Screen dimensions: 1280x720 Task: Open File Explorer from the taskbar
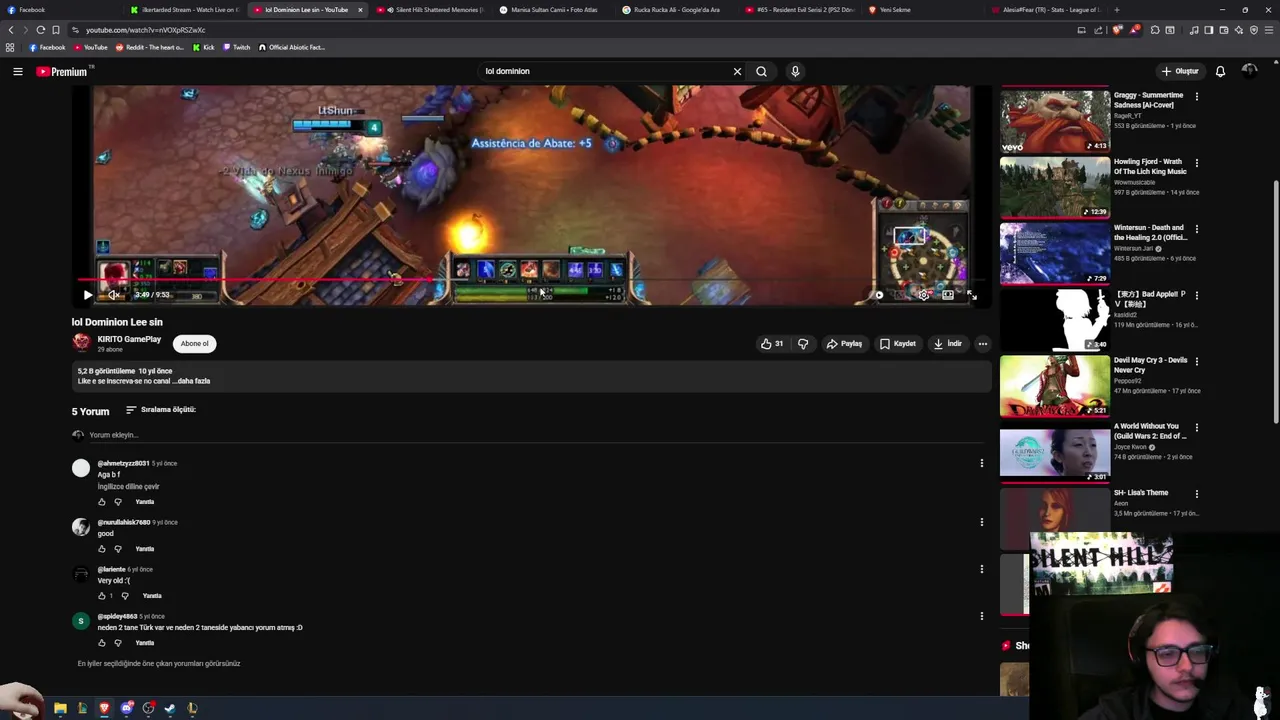point(60,708)
